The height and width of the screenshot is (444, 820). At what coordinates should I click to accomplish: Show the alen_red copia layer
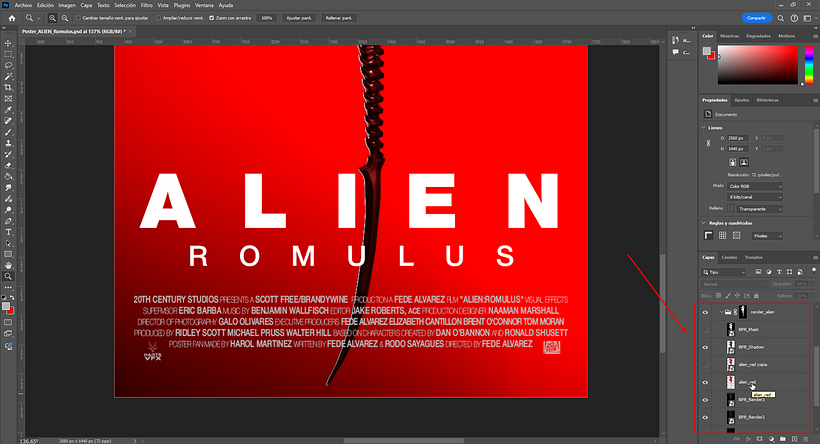tap(705, 365)
